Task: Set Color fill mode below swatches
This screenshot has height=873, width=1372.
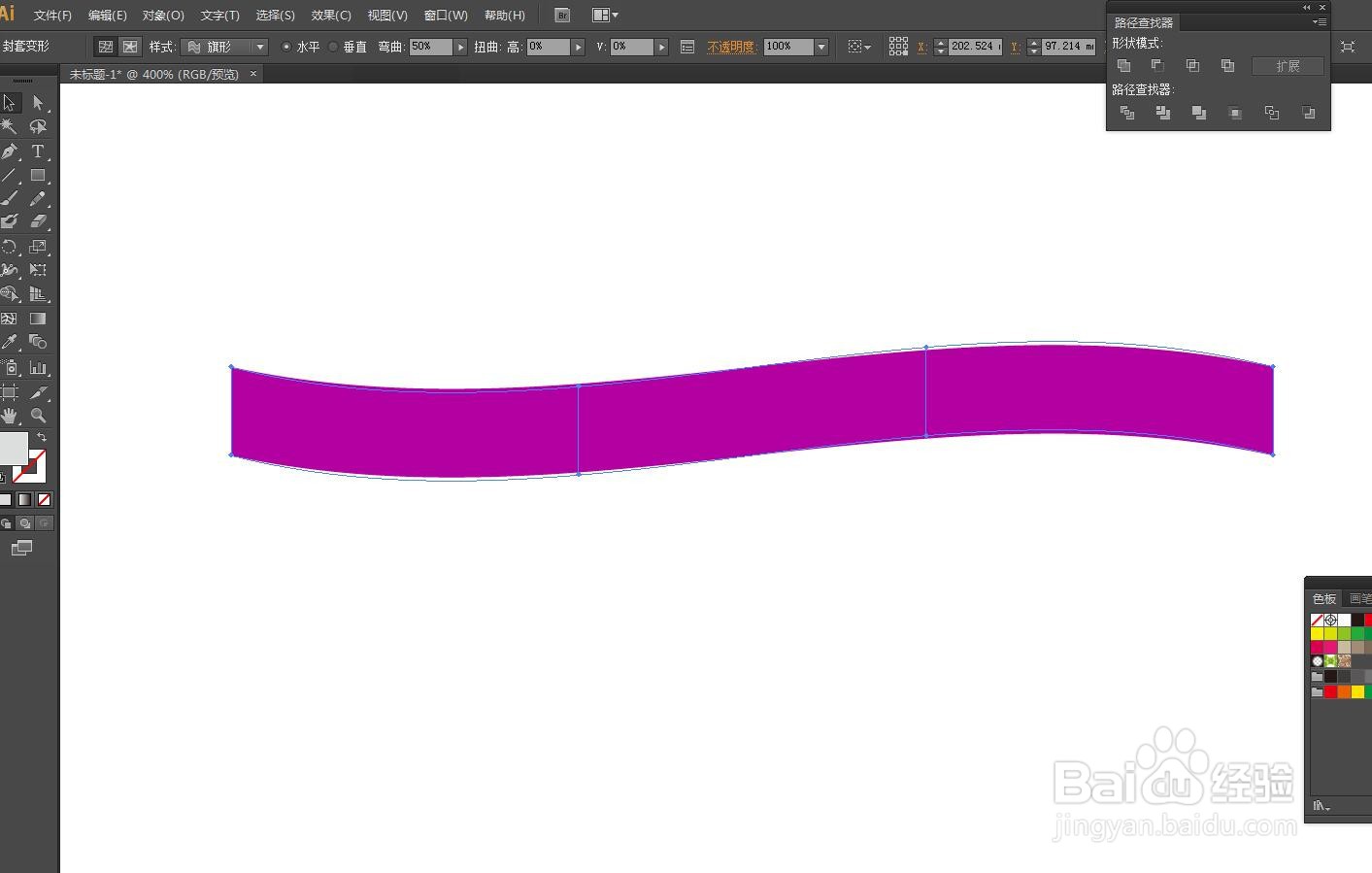Action: [x=6, y=499]
